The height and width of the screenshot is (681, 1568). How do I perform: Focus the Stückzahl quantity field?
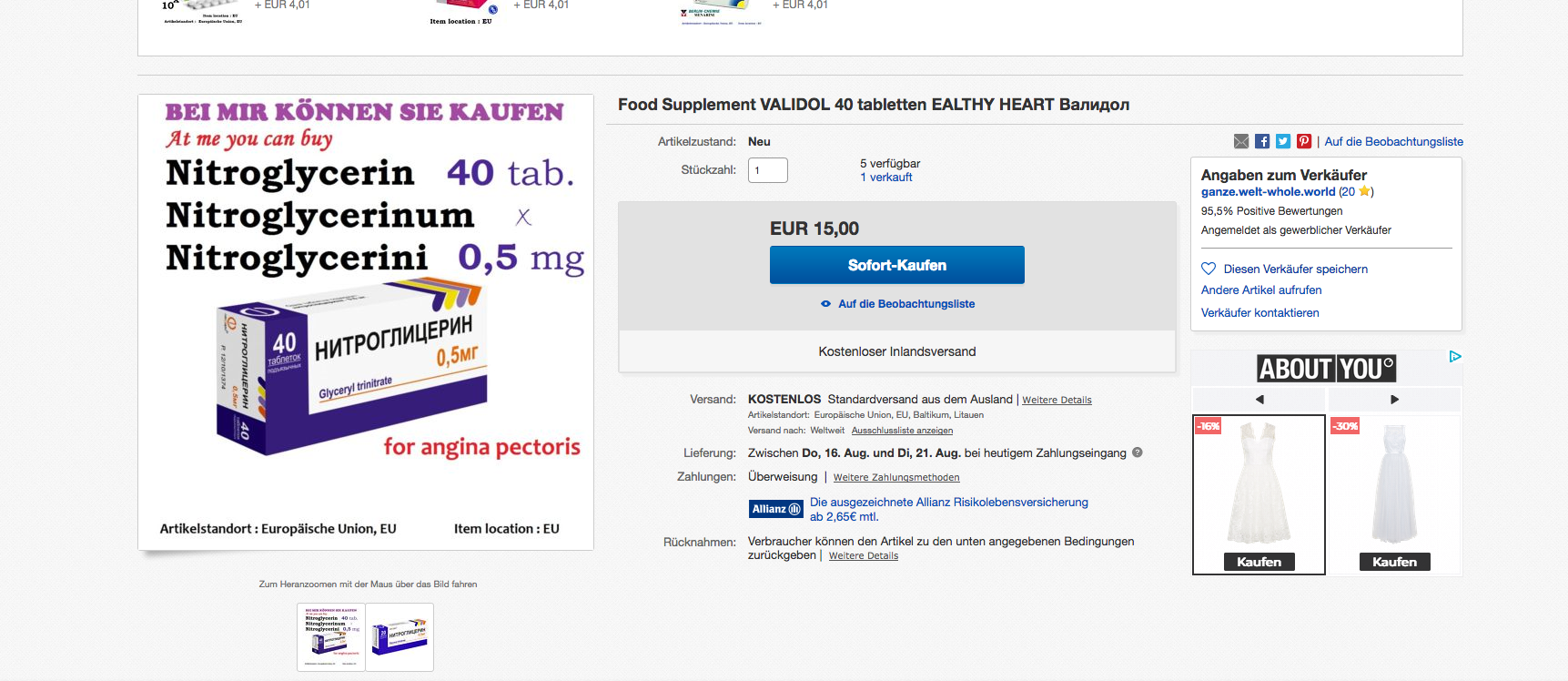(x=767, y=170)
